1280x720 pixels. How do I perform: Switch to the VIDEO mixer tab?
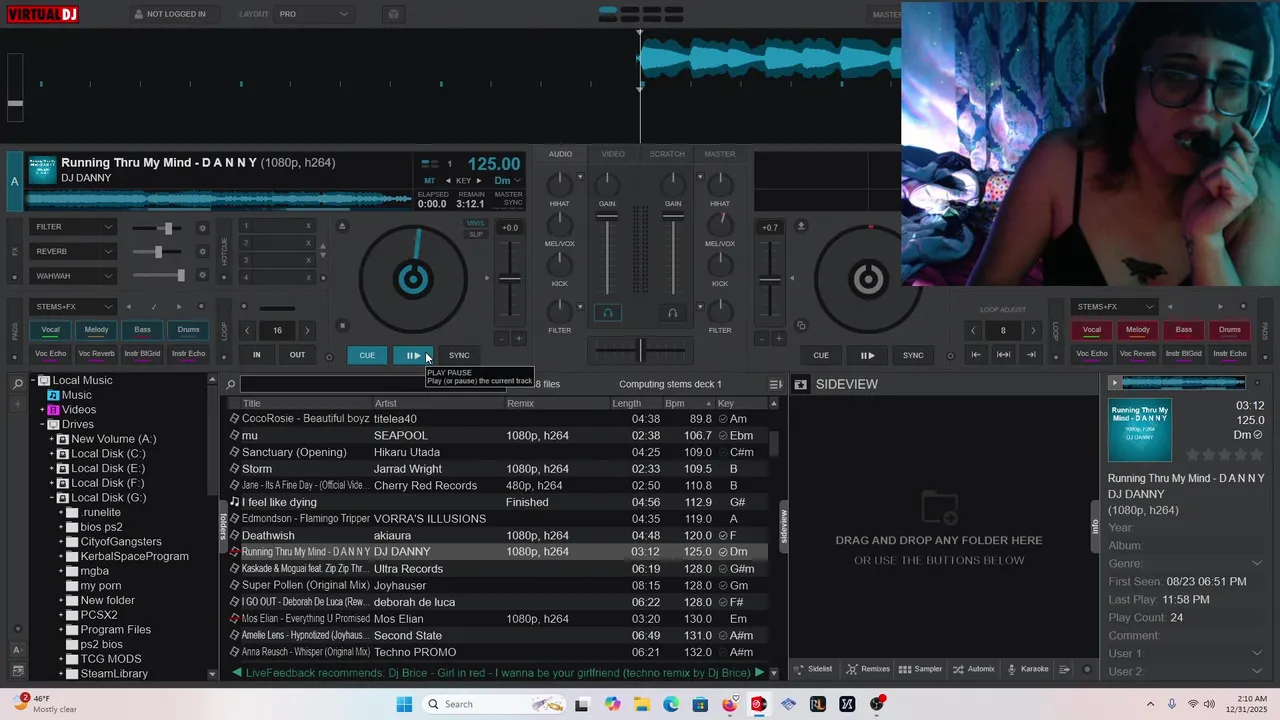(613, 154)
